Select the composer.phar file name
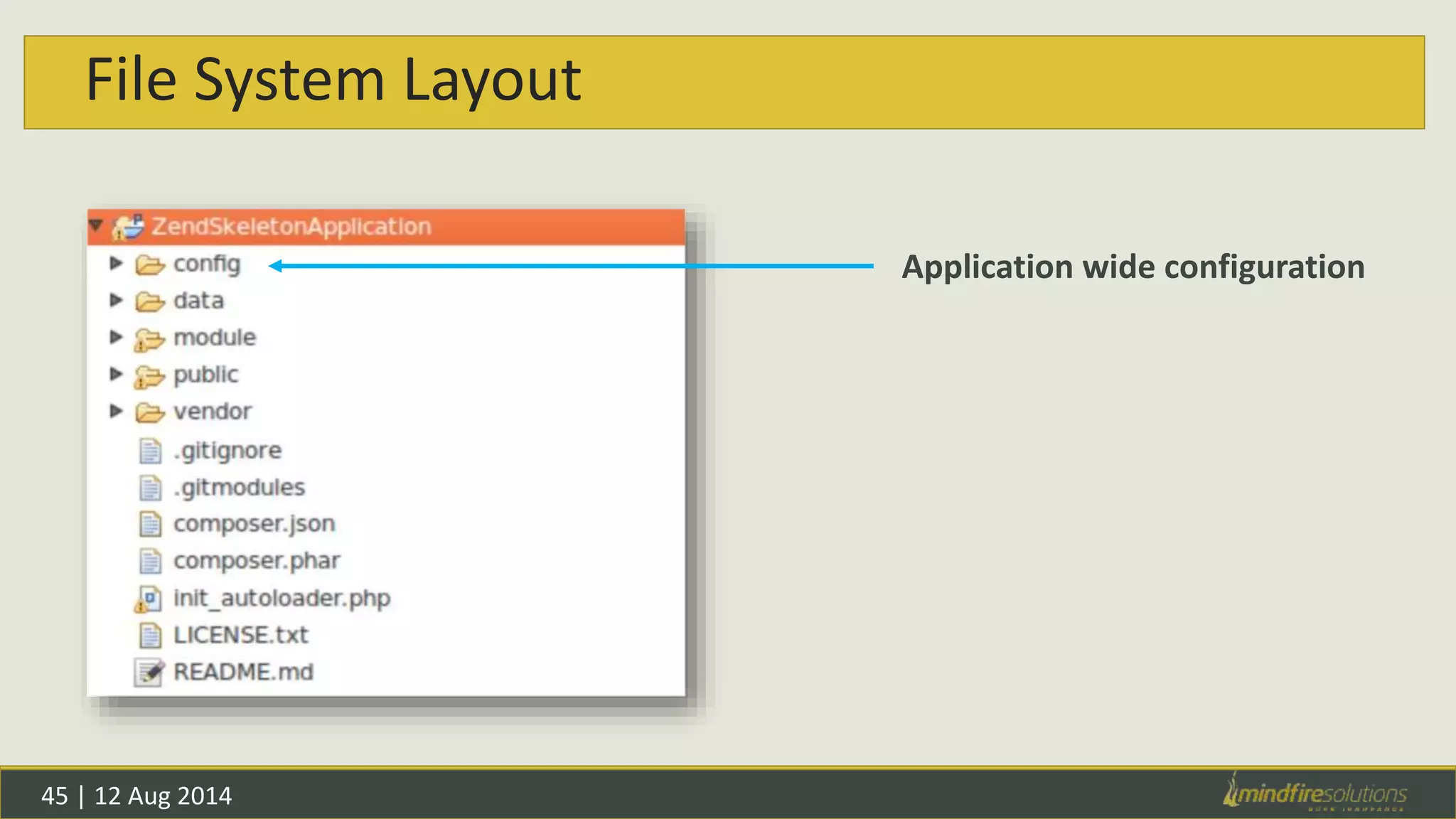This screenshot has width=1456, height=819. click(257, 562)
